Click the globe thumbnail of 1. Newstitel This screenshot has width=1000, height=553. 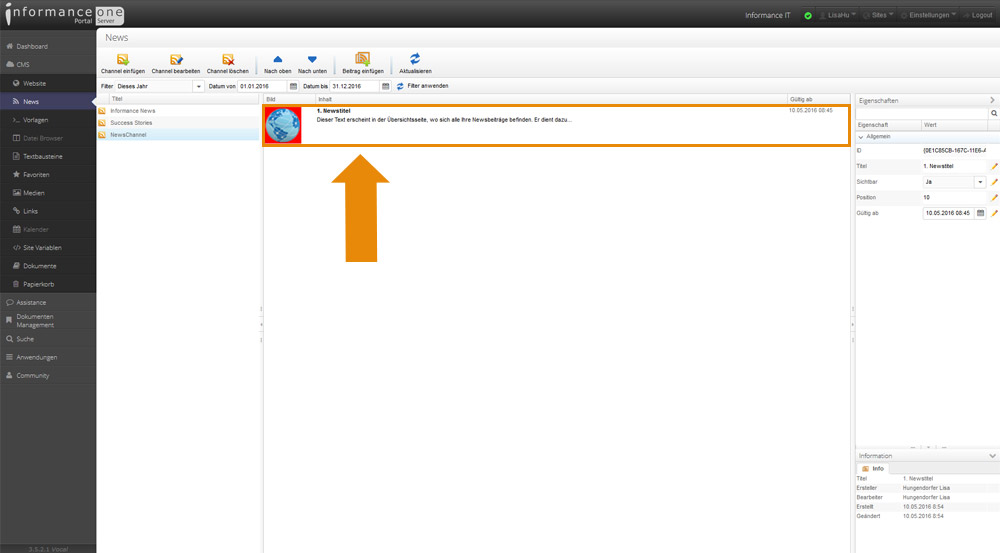283,125
